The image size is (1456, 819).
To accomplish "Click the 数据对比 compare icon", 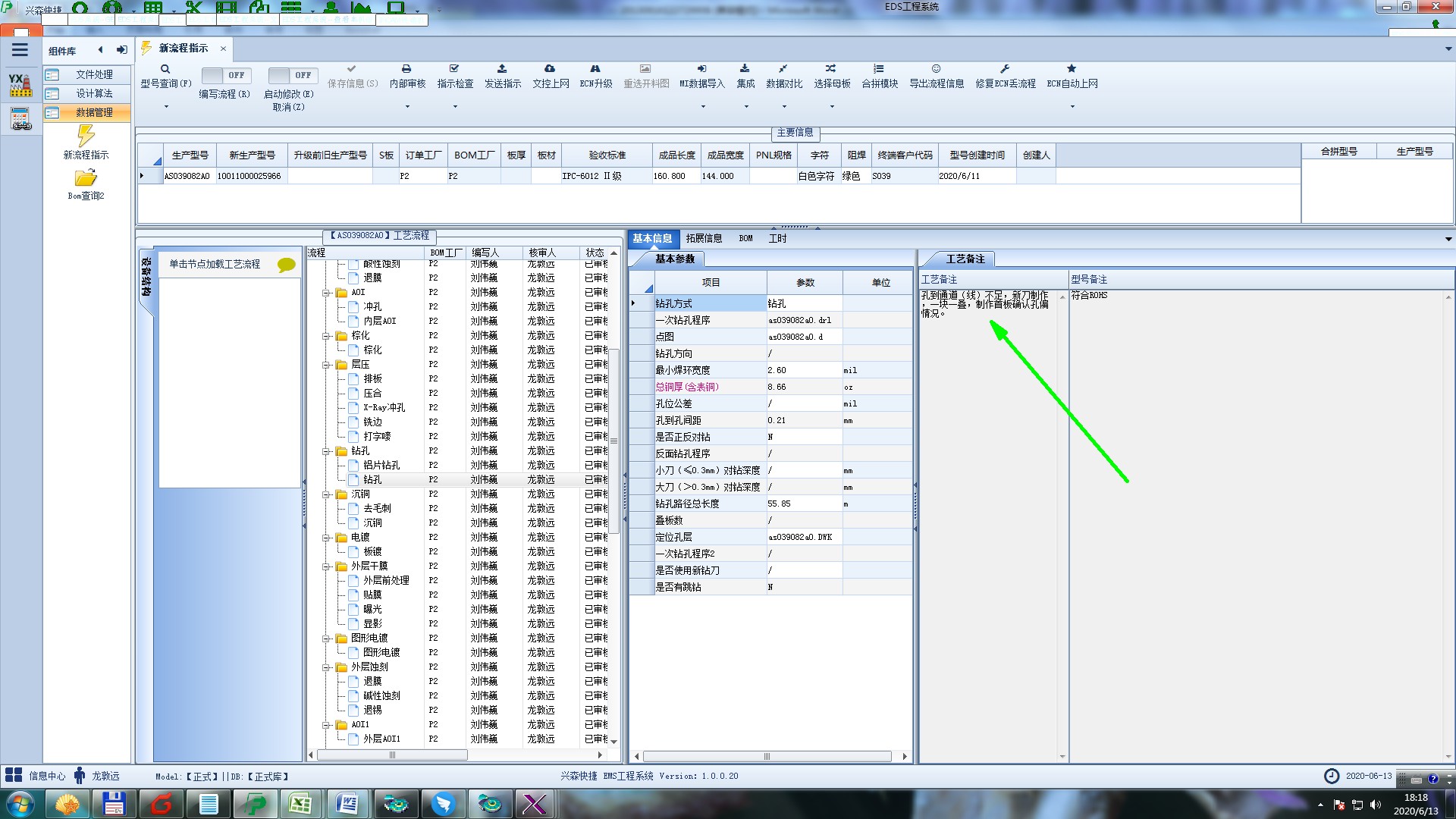I will pyautogui.click(x=783, y=69).
